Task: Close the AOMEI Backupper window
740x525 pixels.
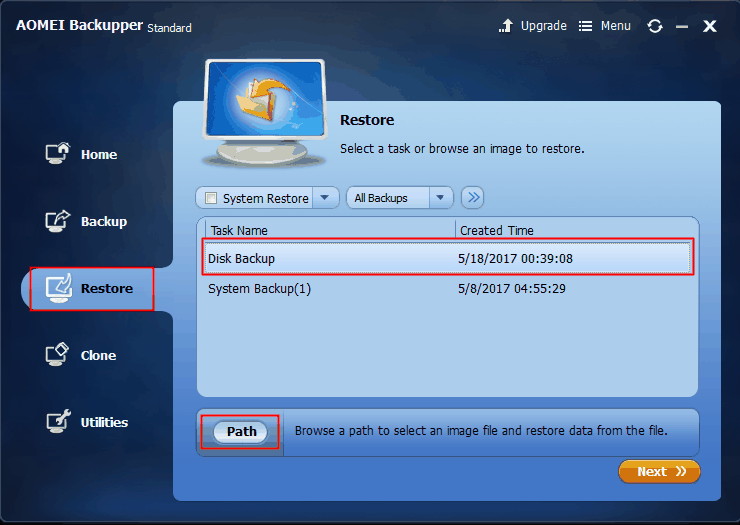Action: click(x=709, y=26)
